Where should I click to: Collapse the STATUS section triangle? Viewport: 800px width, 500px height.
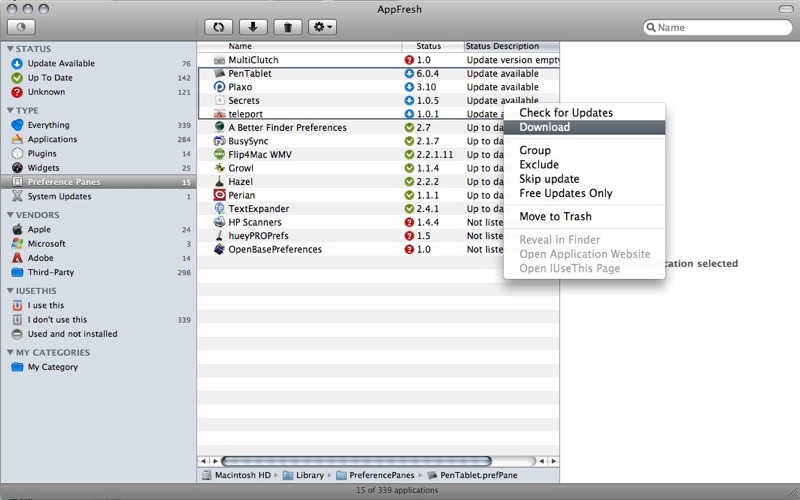click(10, 49)
